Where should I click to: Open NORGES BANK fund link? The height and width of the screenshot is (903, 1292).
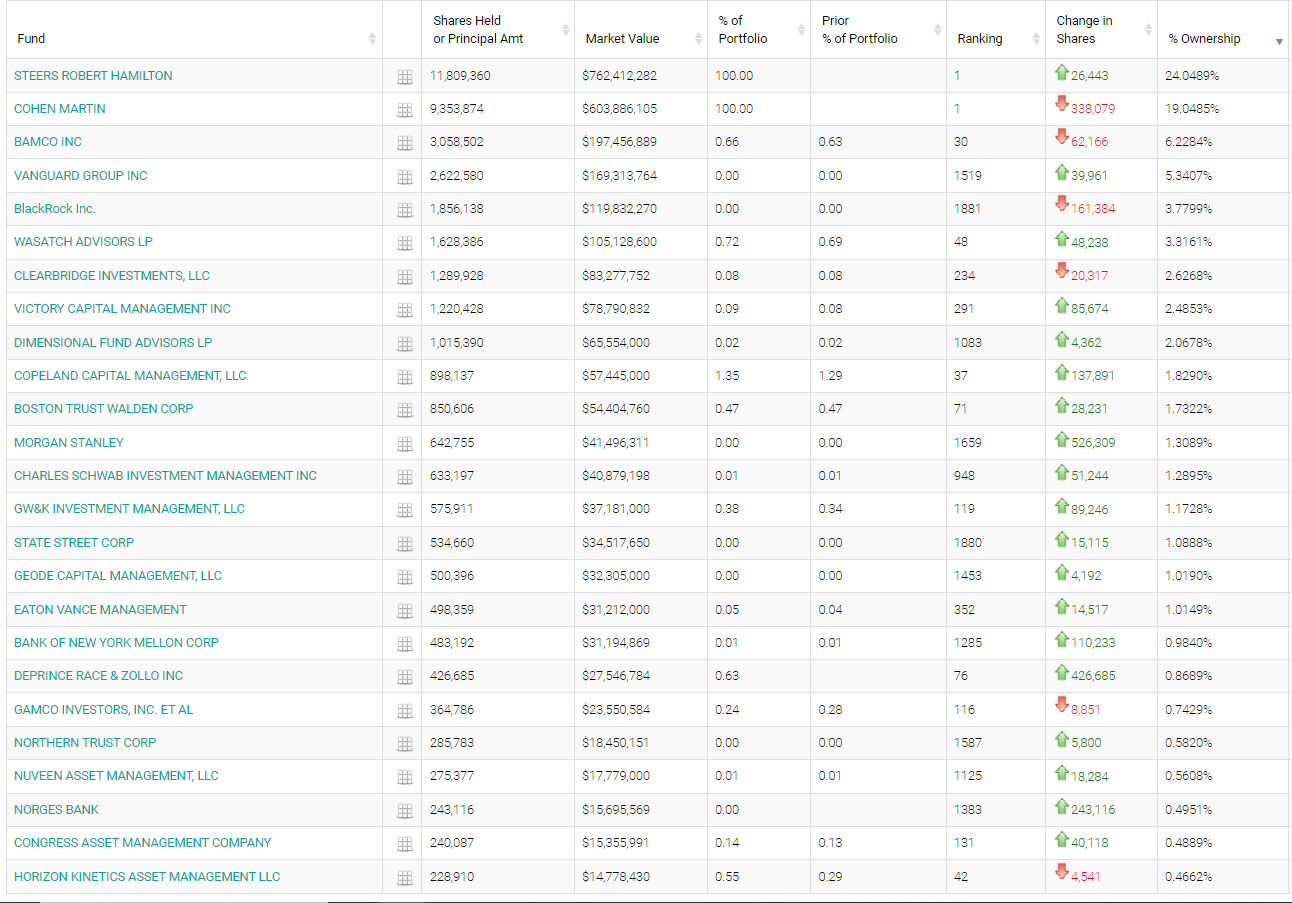[x=57, y=810]
